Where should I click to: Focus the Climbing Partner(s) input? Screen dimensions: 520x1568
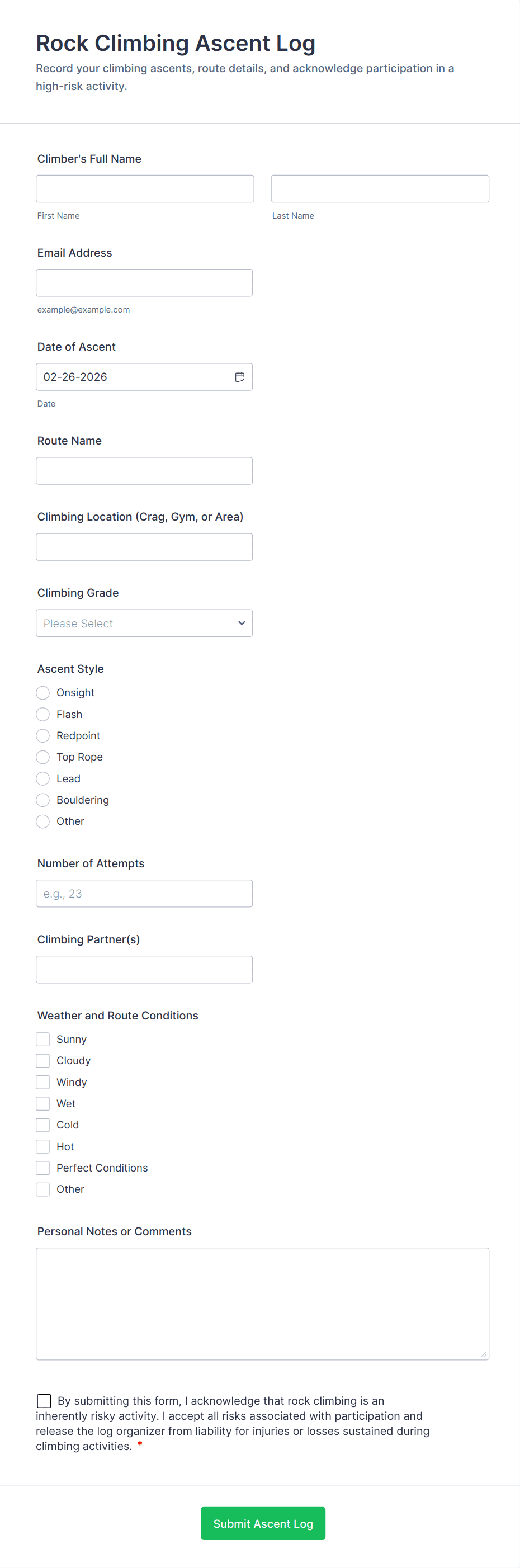pyautogui.click(x=144, y=969)
